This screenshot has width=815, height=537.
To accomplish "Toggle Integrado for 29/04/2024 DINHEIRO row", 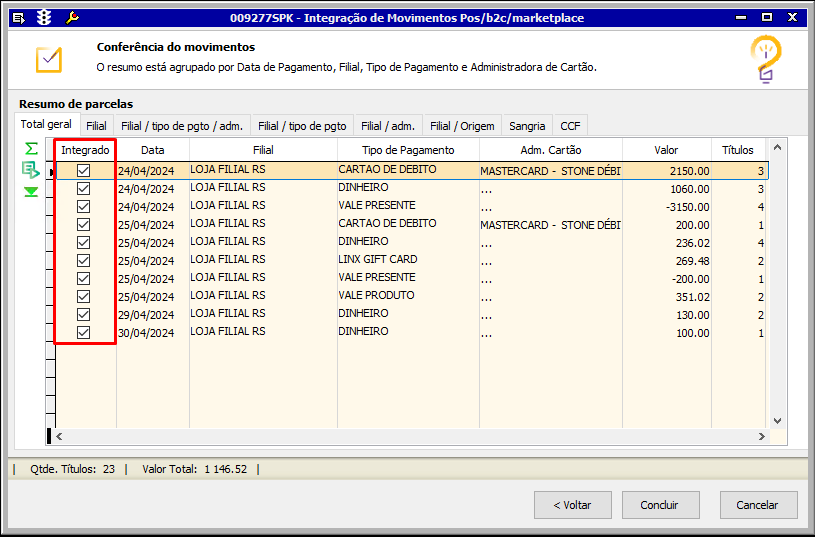I will 83,315.
